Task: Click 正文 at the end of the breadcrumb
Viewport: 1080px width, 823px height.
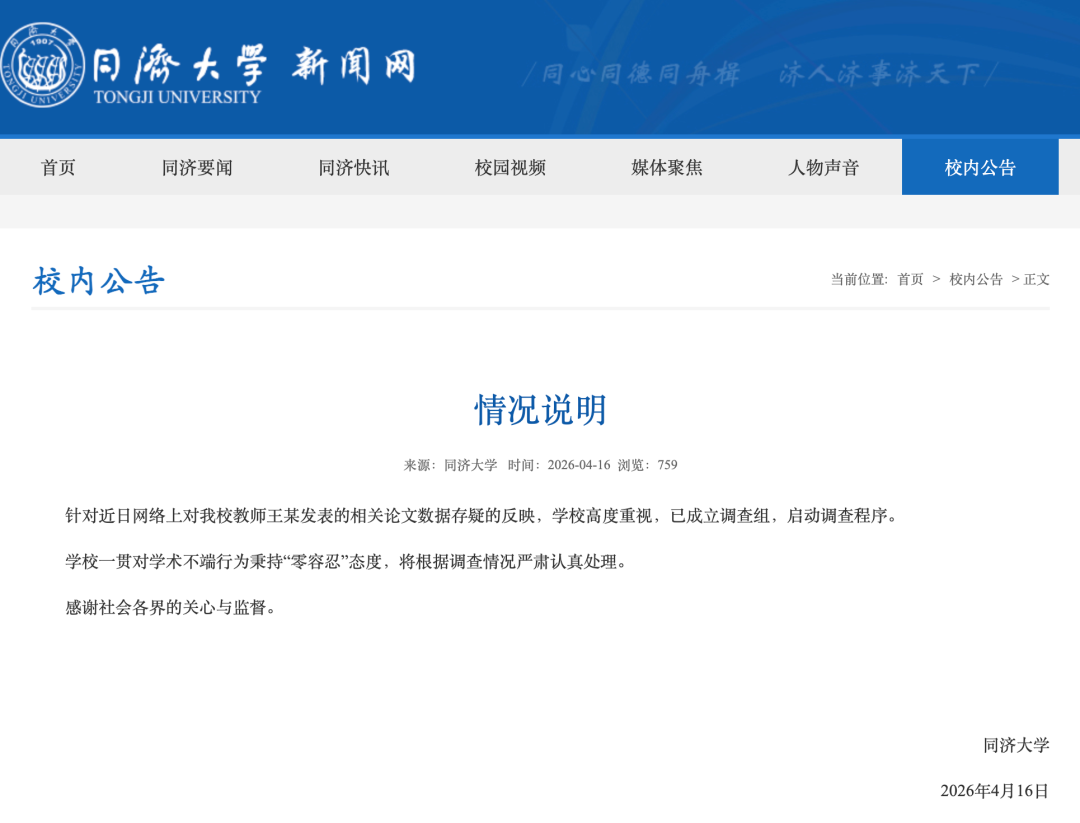Action: tap(1035, 280)
